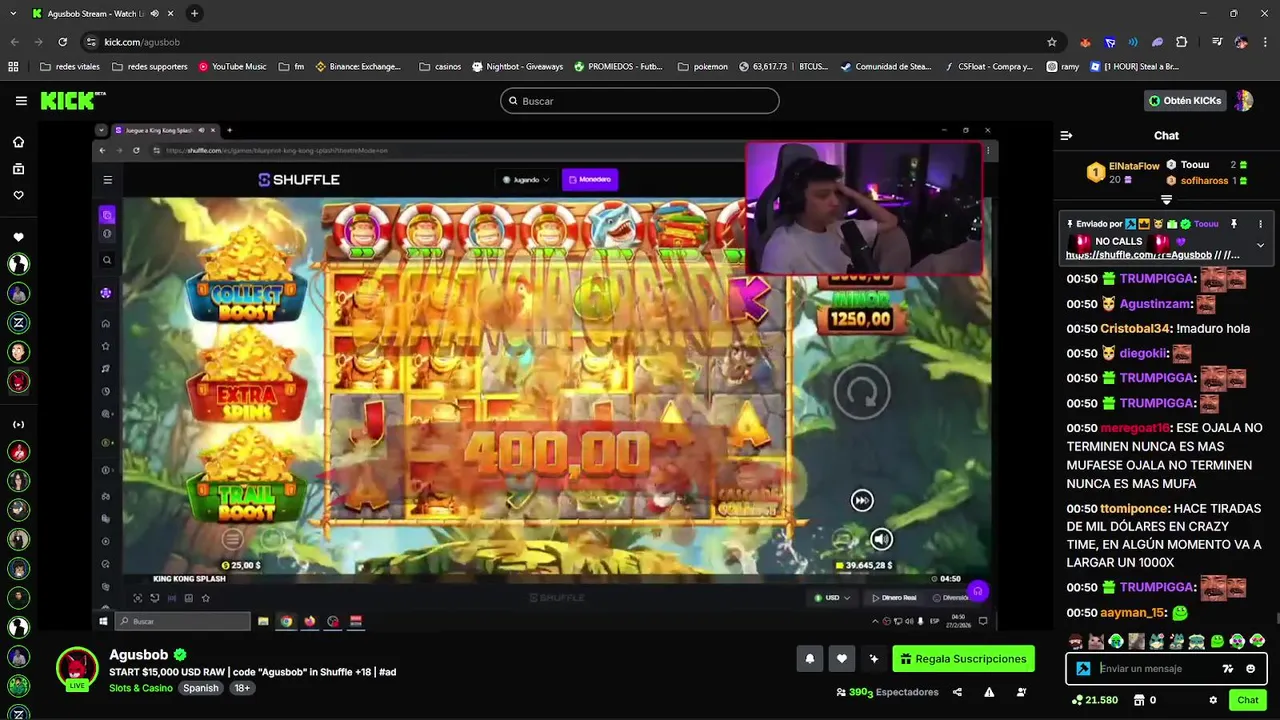Click the turbo fast-forward button in stream
1280x720 pixels.
[x=862, y=500]
